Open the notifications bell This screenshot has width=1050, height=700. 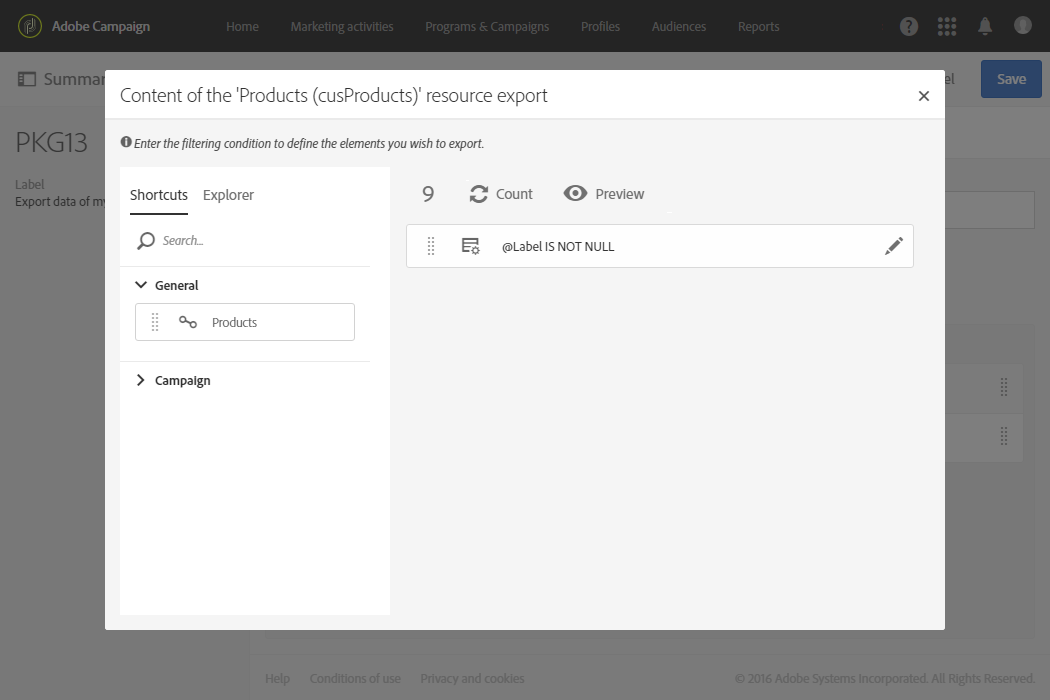pyautogui.click(x=984, y=26)
